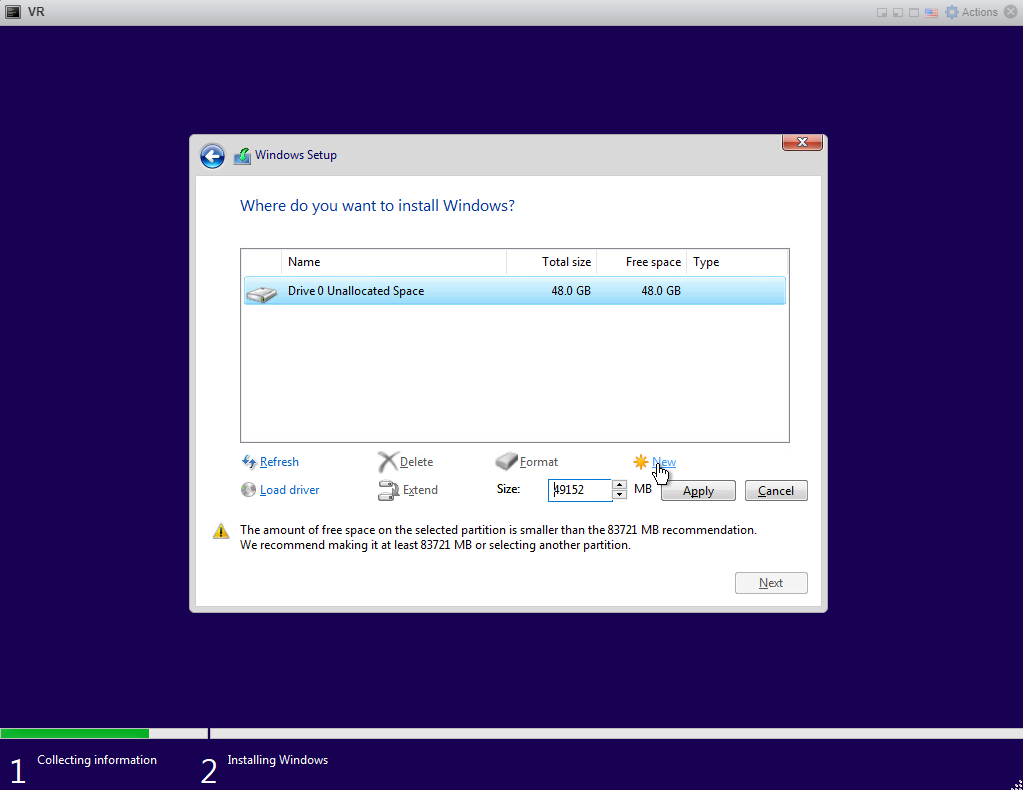This screenshot has height=790, width=1023.
Task: Click the Name column header
Action: [393, 262]
